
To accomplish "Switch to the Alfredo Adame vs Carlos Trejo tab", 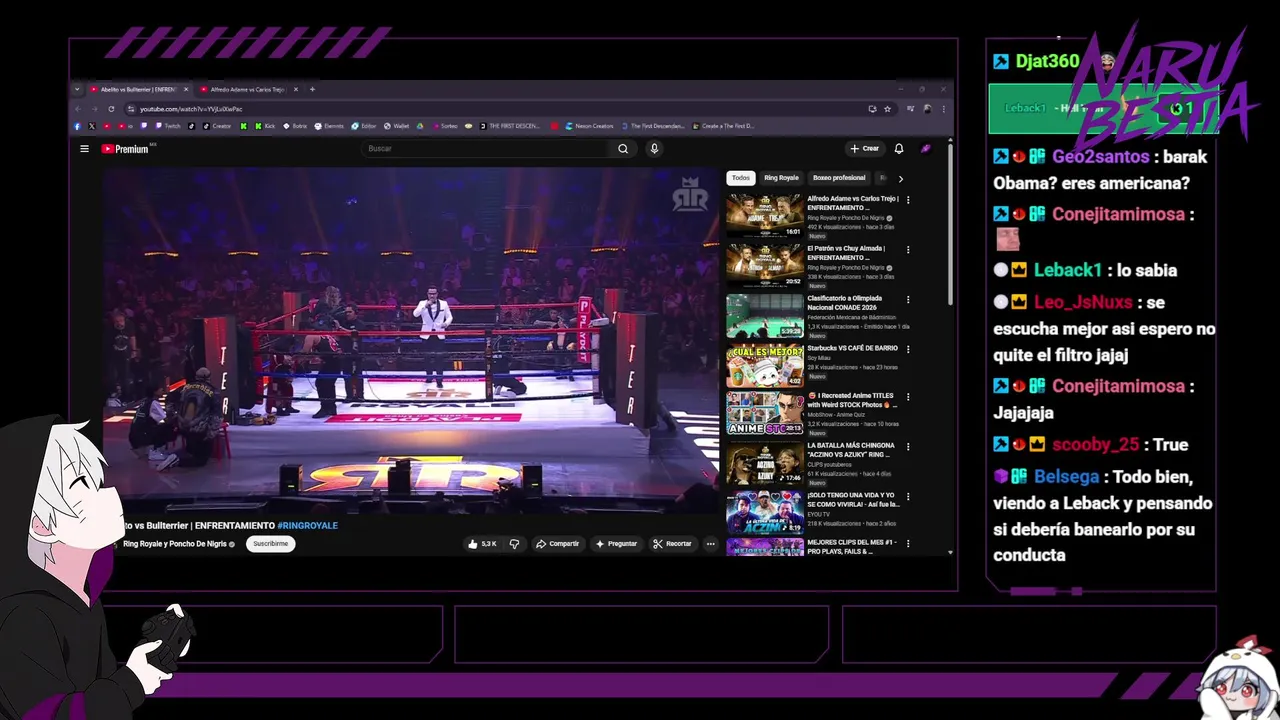I will pyautogui.click(x=247, y=89).
